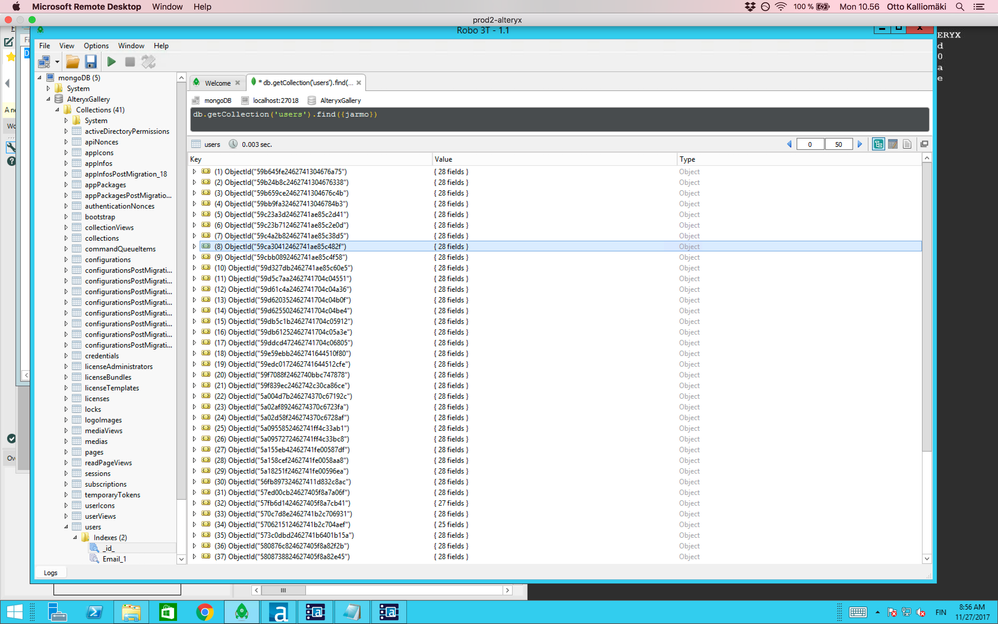The width and height of the screenshot is (998, 624).
Task: Switch to the Welcome tab
Action: [x=217, y=83]
